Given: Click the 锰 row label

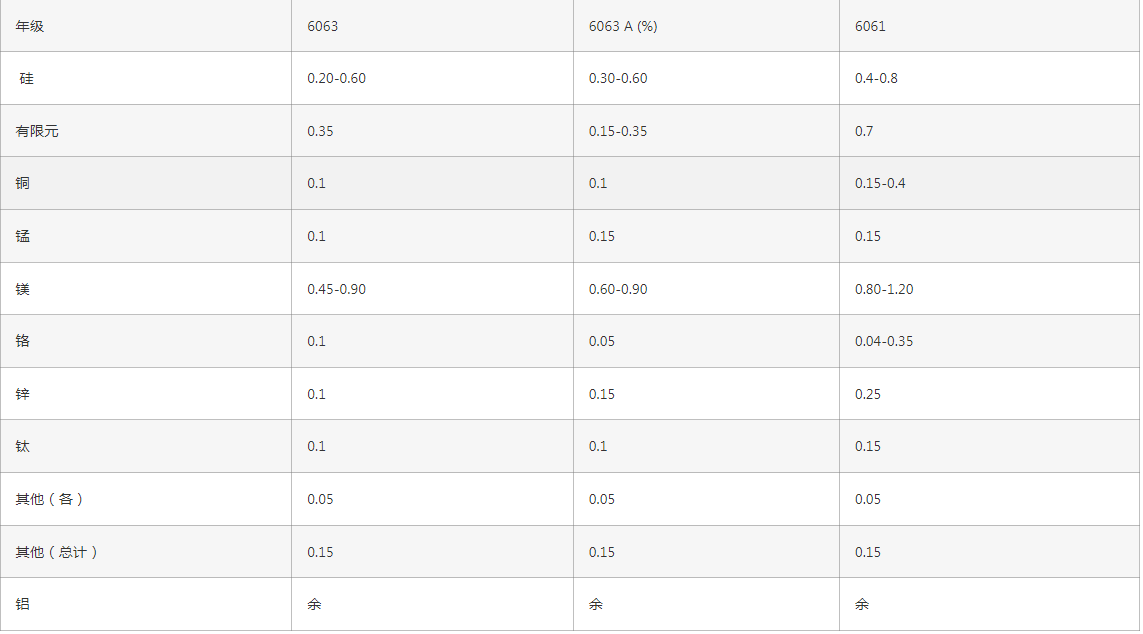Looking at the screenshot, I should (x=23, y=236).
